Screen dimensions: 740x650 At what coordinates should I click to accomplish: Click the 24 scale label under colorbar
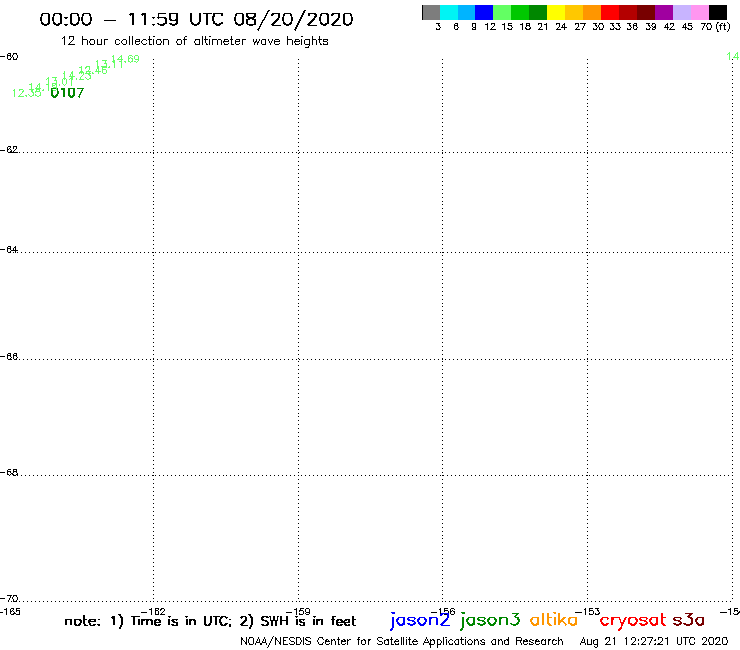561,27
